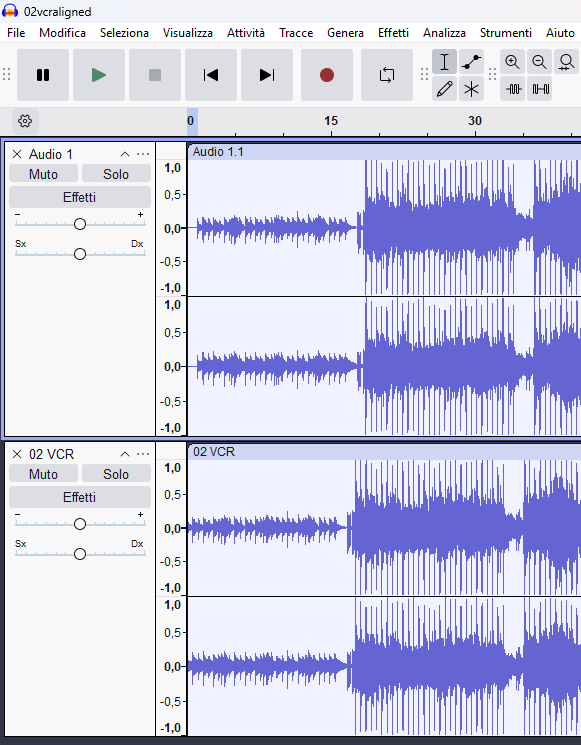This screenshot has height=745, width=581.
Task: Select the Multi-tool asterisk icon
Action: tap(471, 89)
